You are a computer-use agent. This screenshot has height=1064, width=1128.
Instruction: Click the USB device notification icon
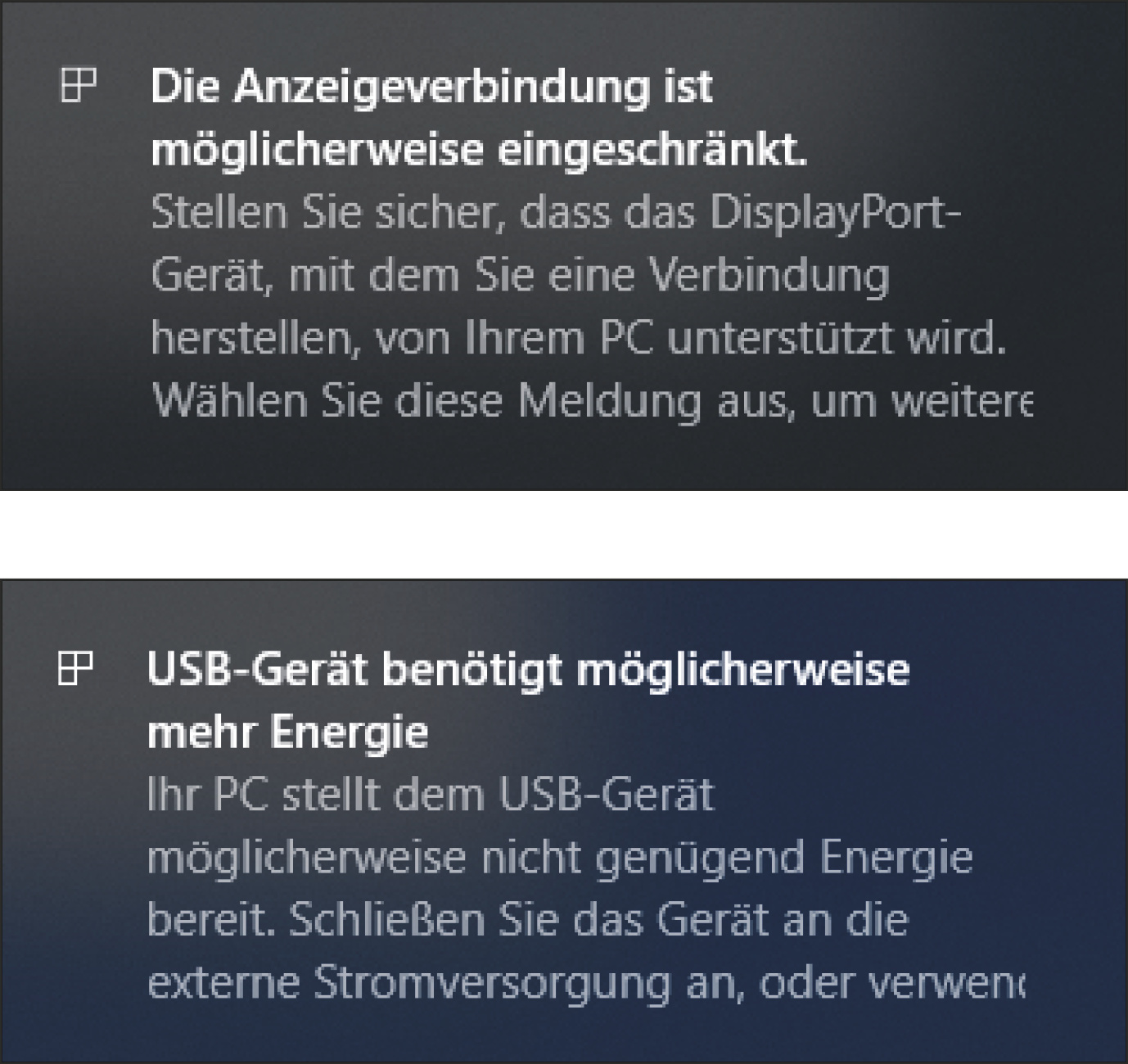76,668
